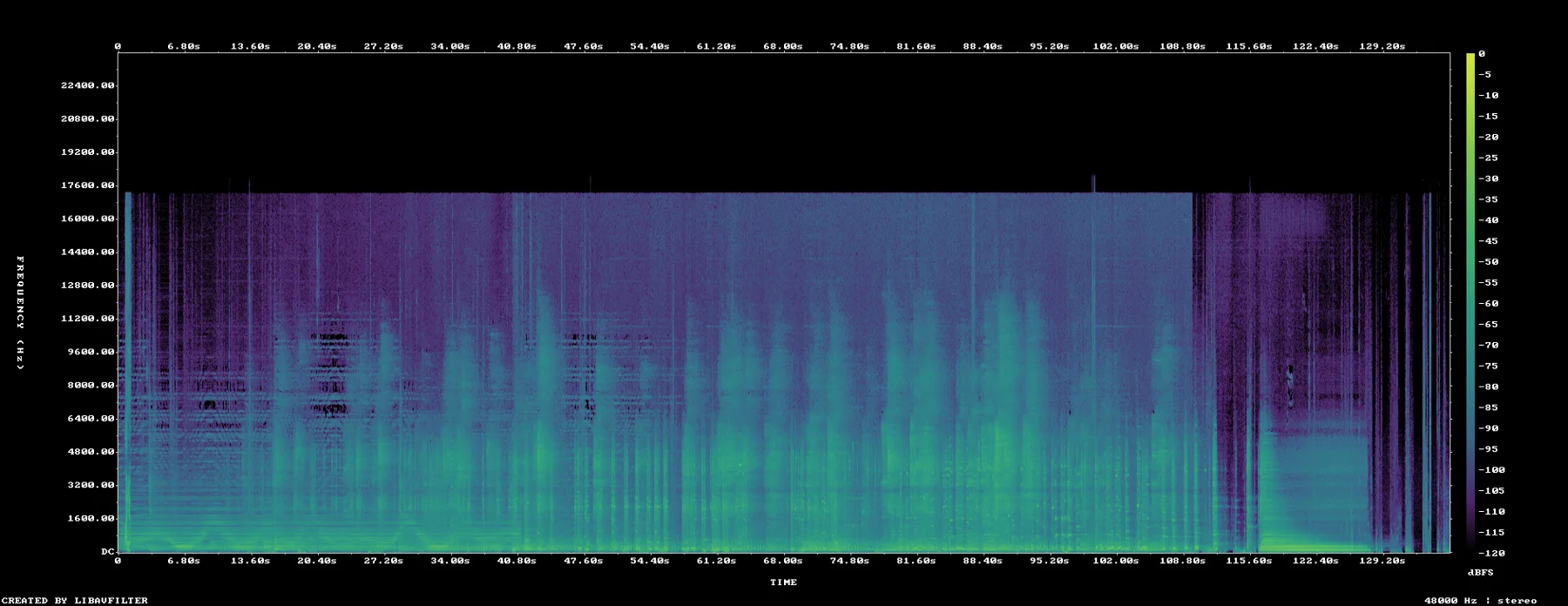Click the -70 dBFS legend value
The height and width of the screenshot is (606, 1568).
1489,346
